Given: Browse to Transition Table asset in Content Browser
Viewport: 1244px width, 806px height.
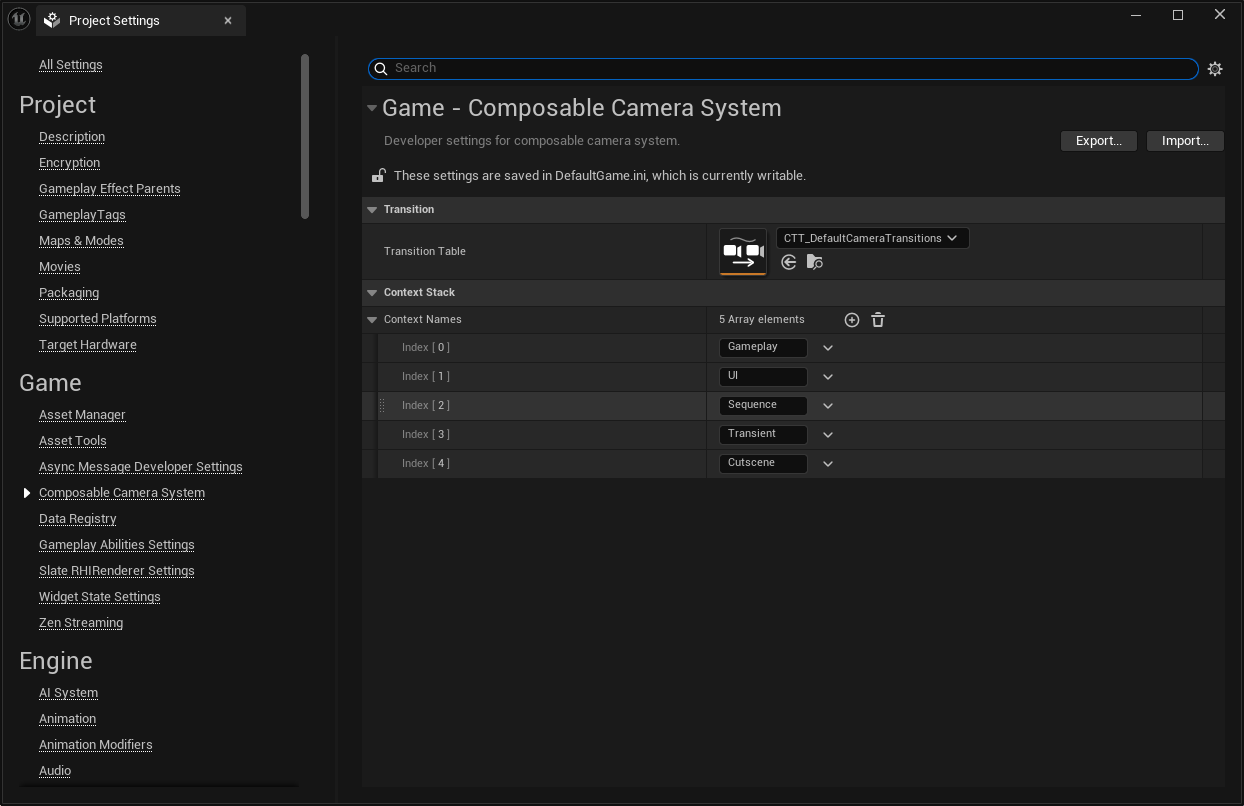Looking at the screenshot, I should pos(815,262).
